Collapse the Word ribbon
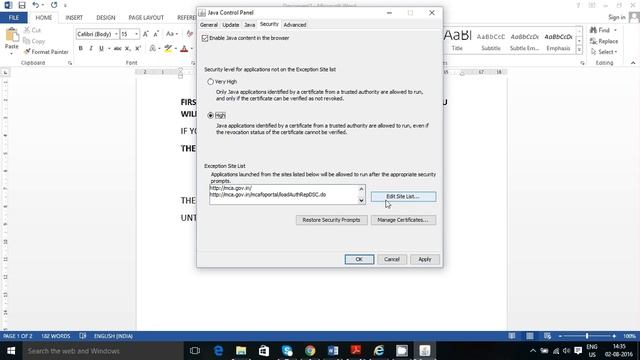The image size is (640, 360). 633,63
